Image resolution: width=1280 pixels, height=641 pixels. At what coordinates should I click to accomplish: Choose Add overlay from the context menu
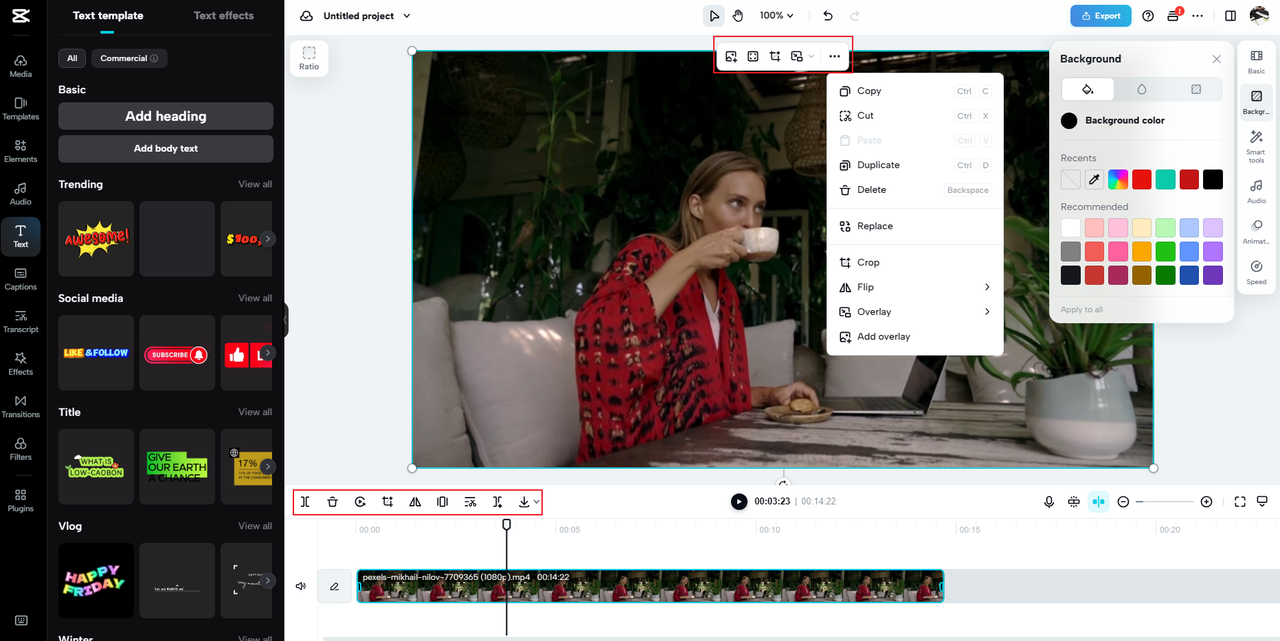tap(915, 337)
